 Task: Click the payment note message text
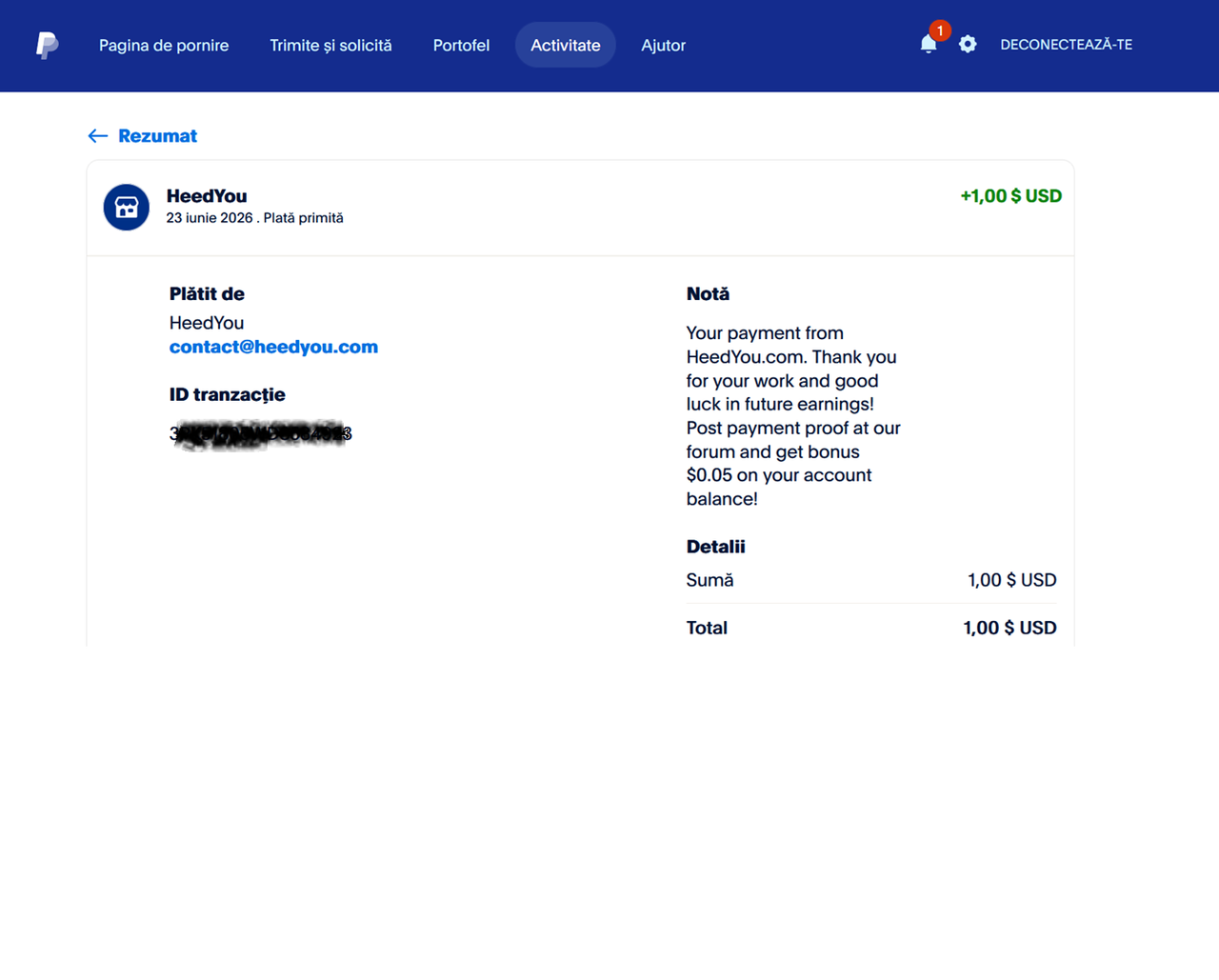(793, 416)
